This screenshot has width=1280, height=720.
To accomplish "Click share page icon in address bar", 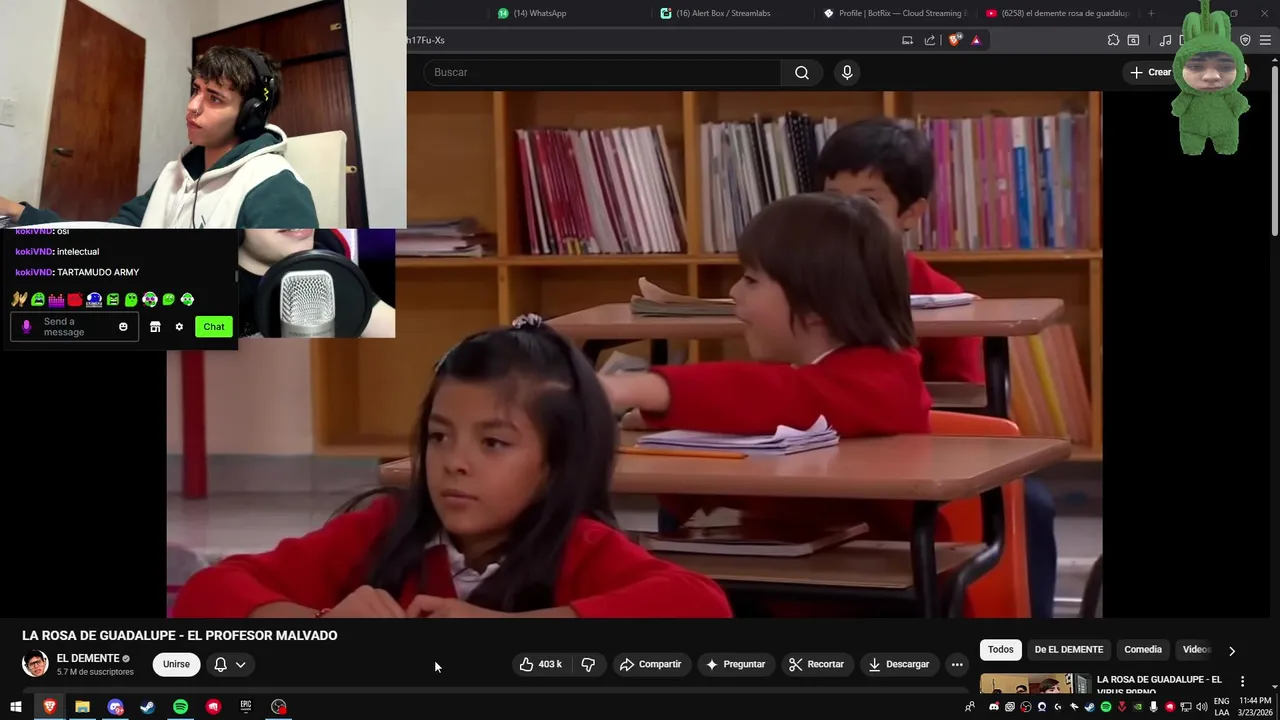I will point(930,40).
